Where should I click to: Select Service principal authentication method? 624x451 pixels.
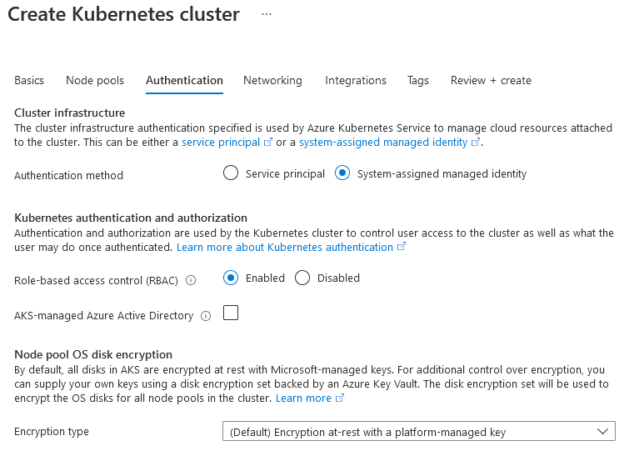(x=231, y=173)
